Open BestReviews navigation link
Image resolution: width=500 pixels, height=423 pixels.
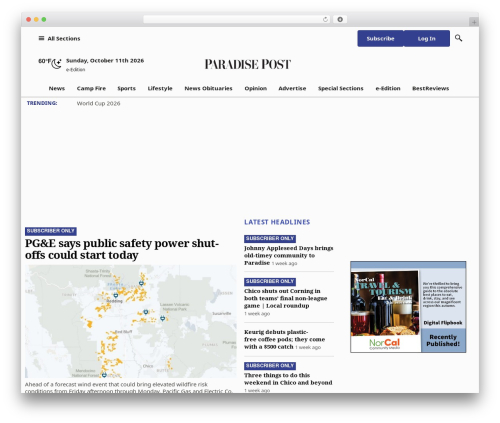click(431, 88)
